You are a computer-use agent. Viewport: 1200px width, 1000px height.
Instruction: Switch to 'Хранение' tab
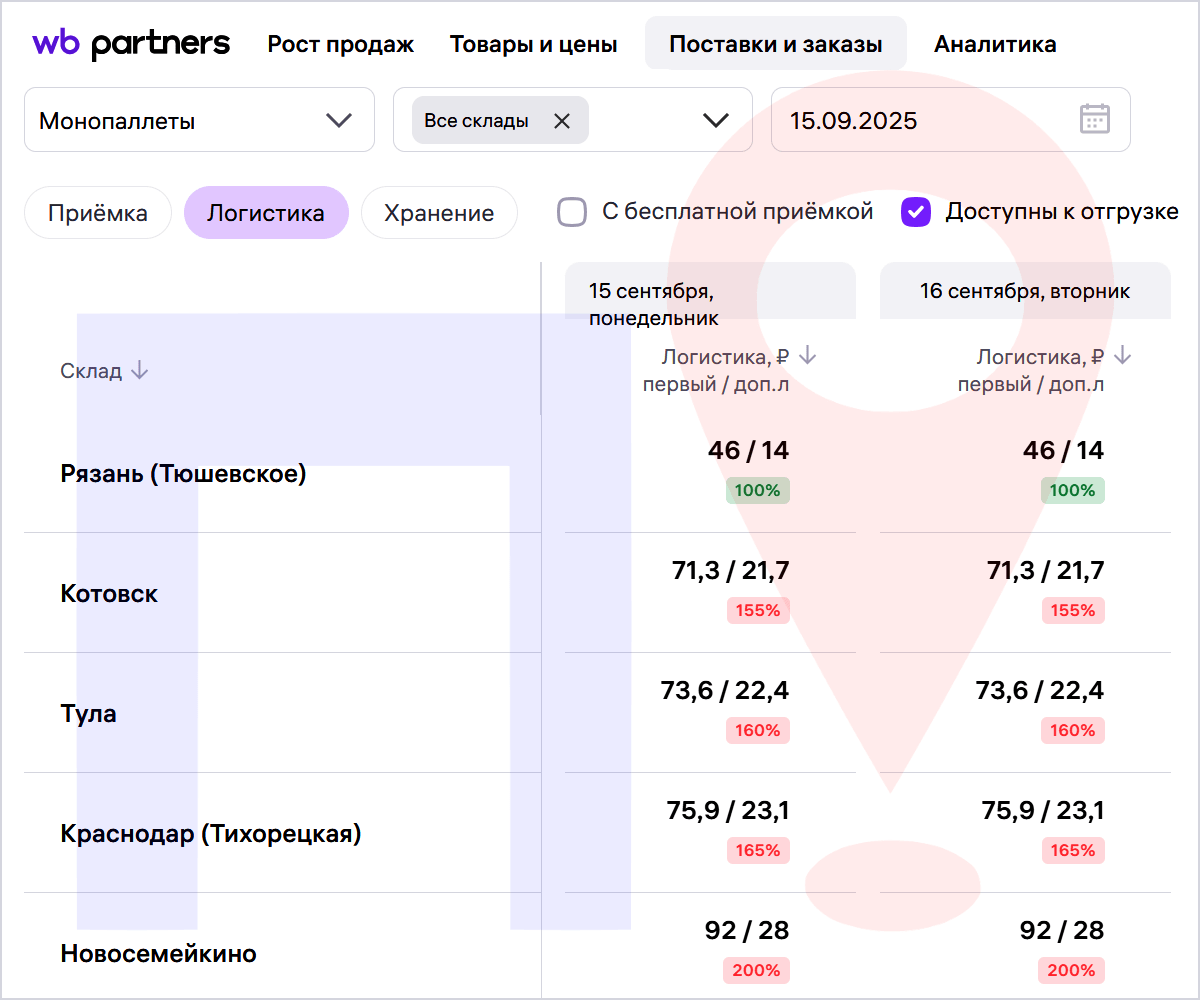439,213
